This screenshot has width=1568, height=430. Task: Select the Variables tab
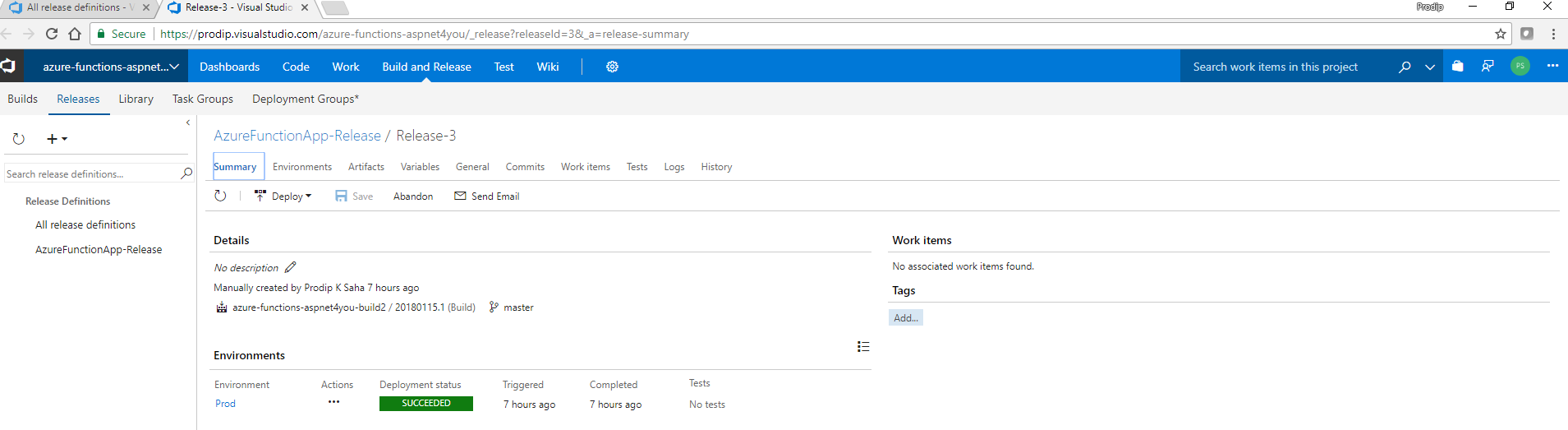click(420, 166)
